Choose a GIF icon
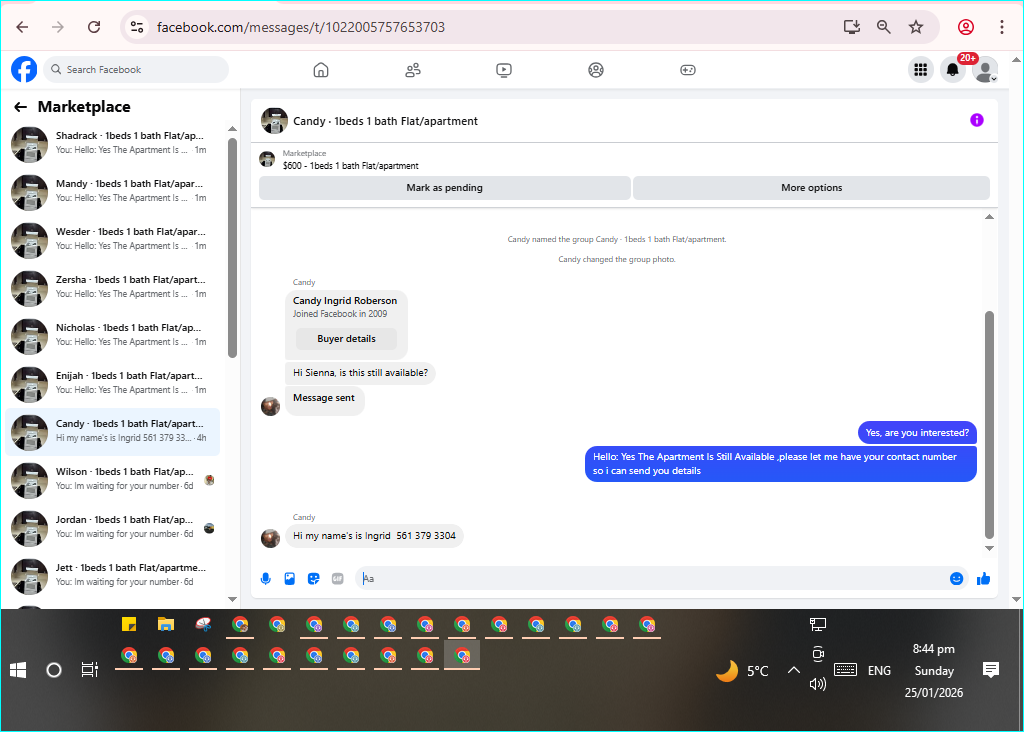The width and height of the screenshot is (1024, 732). click(x=338, y=579)
